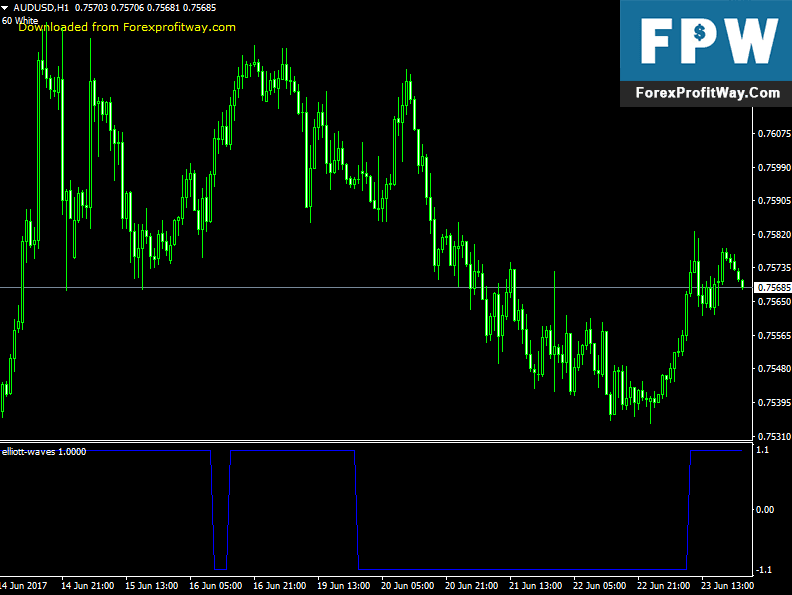Open the ForexProfitWay.Com logo link
Viewport: 792px width, 595px height.
click(x=707, y=93)
